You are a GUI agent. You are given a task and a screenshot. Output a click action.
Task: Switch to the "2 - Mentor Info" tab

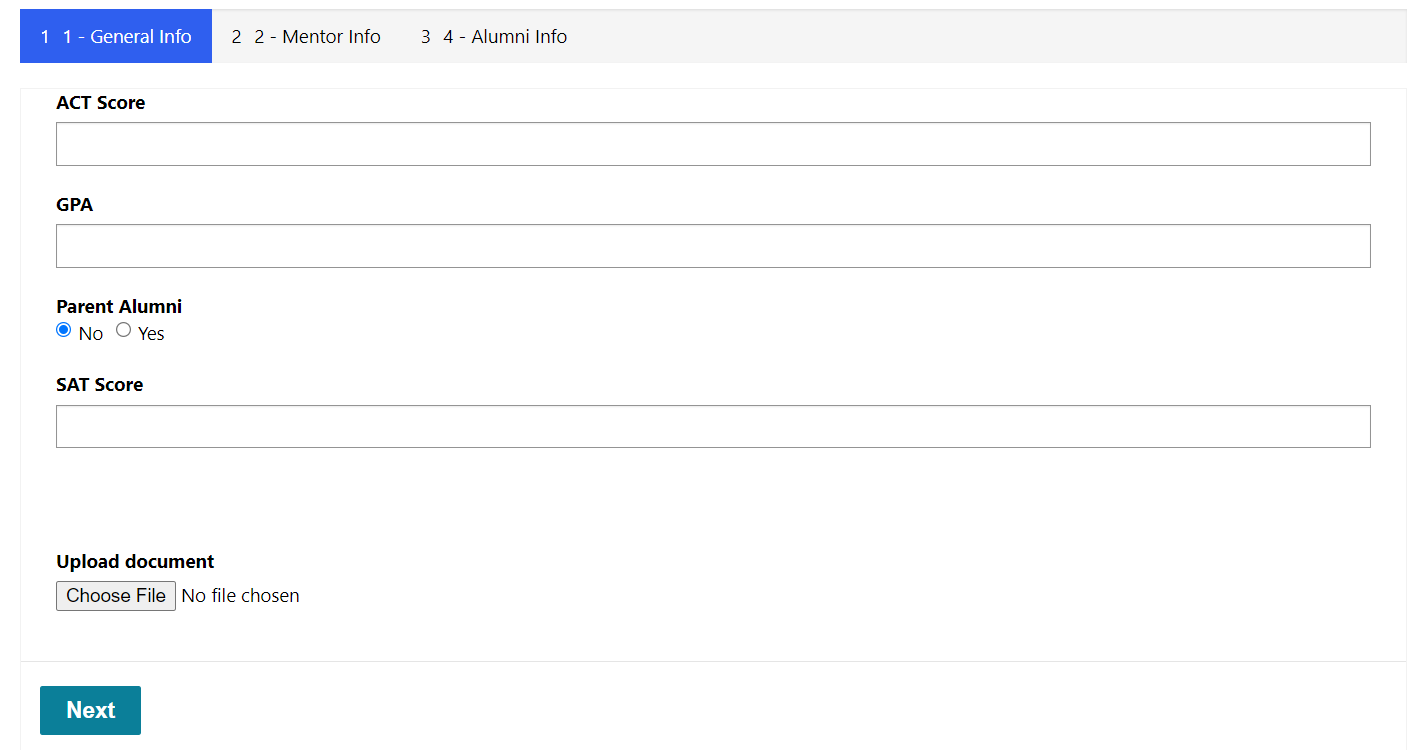306,36
